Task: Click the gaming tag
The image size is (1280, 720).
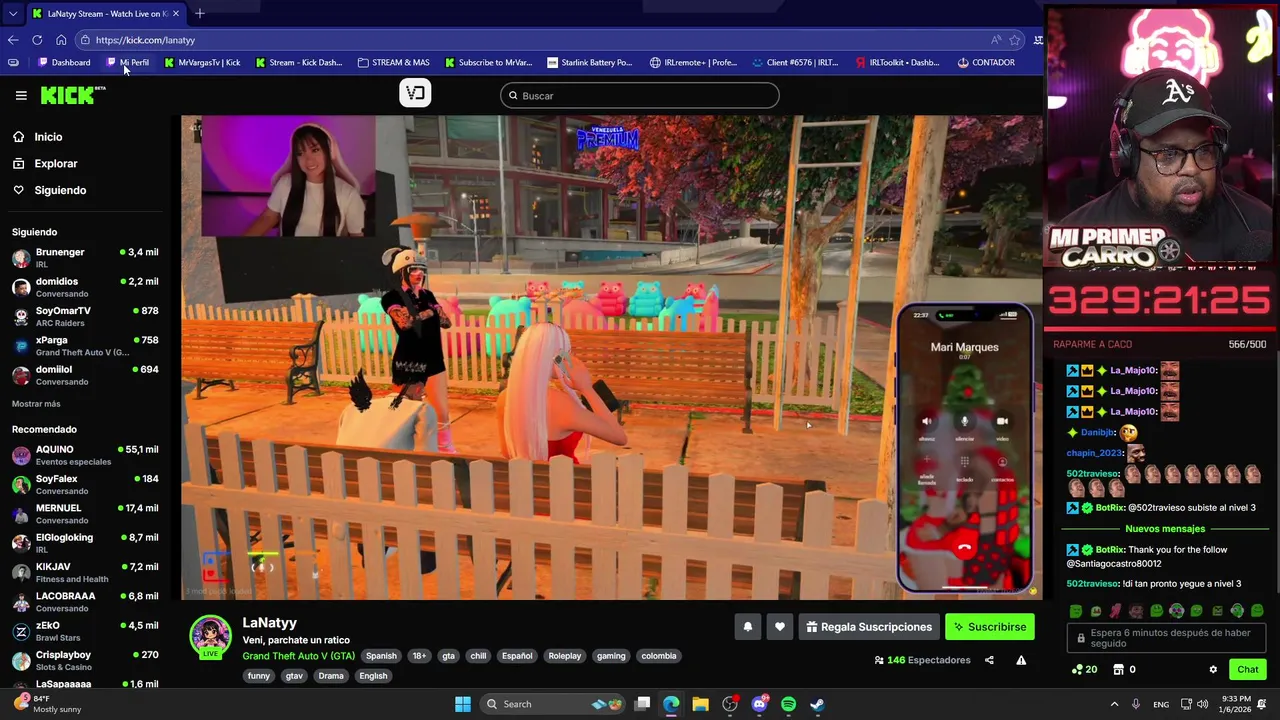Action: (x=611, y=656)
